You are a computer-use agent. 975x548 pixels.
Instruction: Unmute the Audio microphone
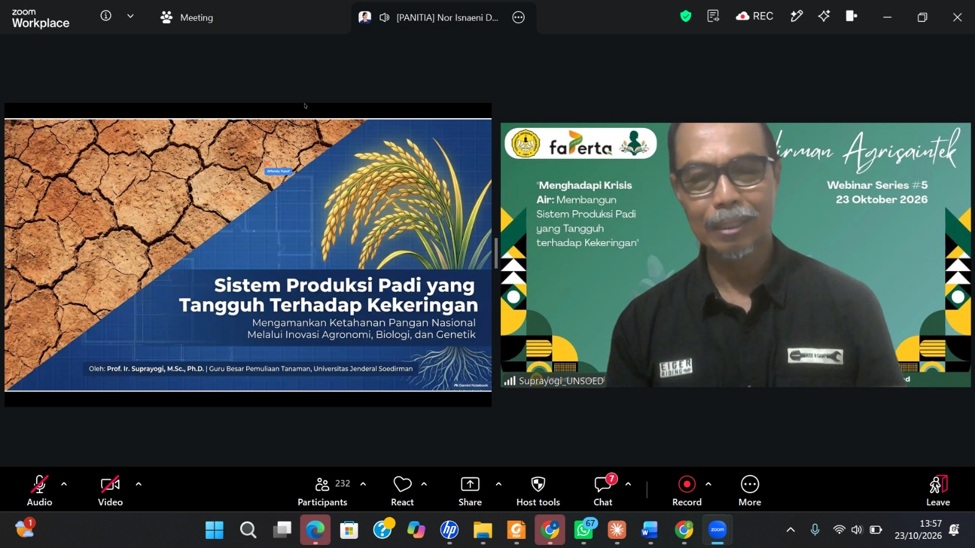point(39,490)
